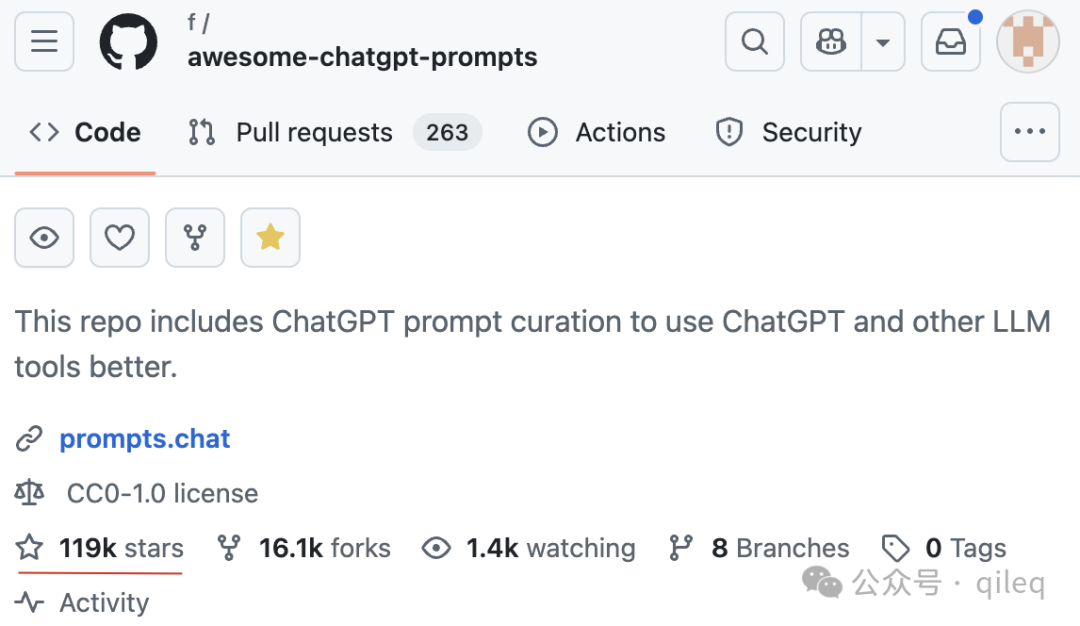Open the hamburger navigation menu
Screen dimensions: 1080x626
pos(44,41)
